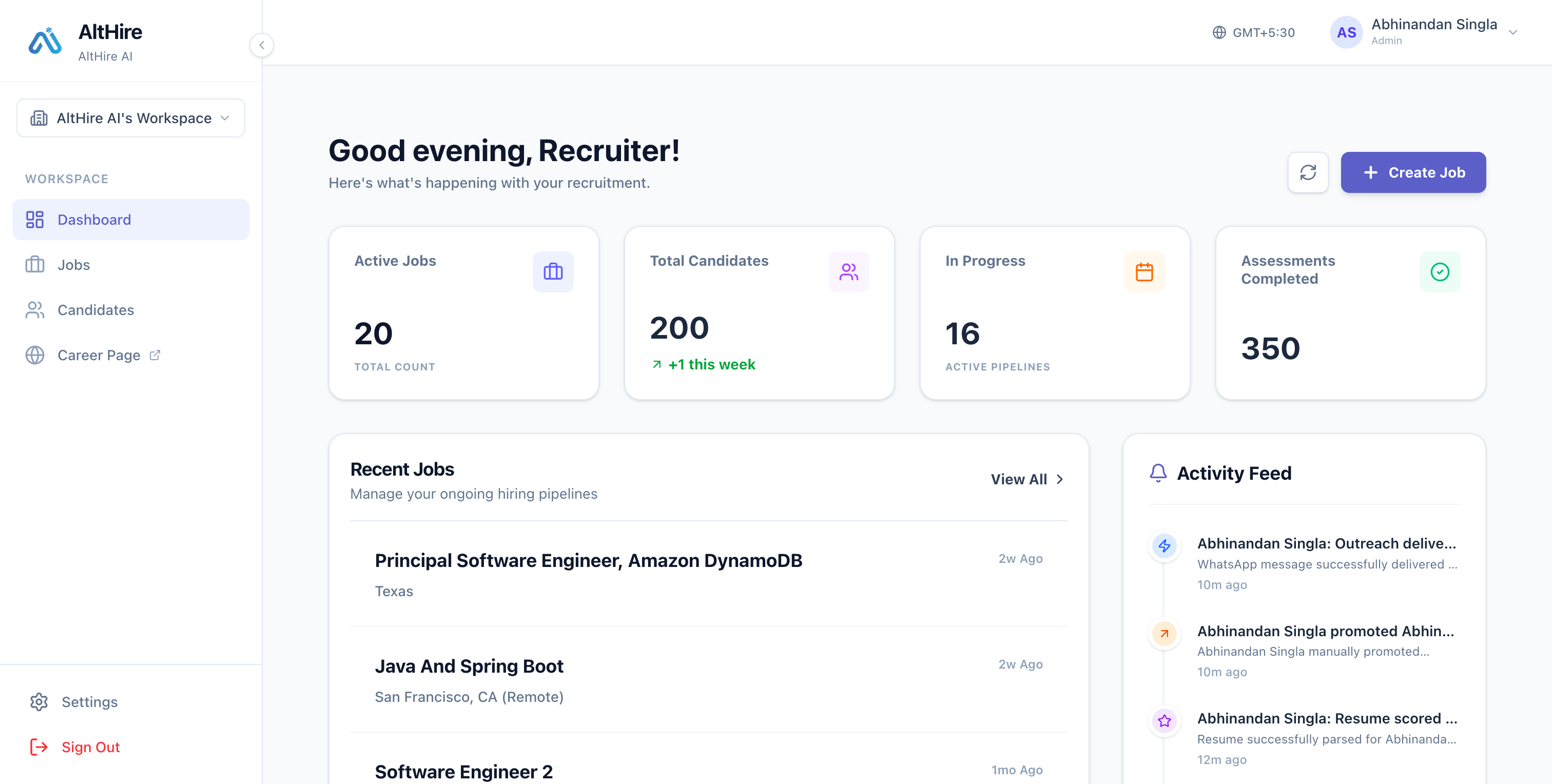Click the AltHire logo icon
Image resolution: width=1552 pixels, height=784 pixels.
(x=45, y=41)
